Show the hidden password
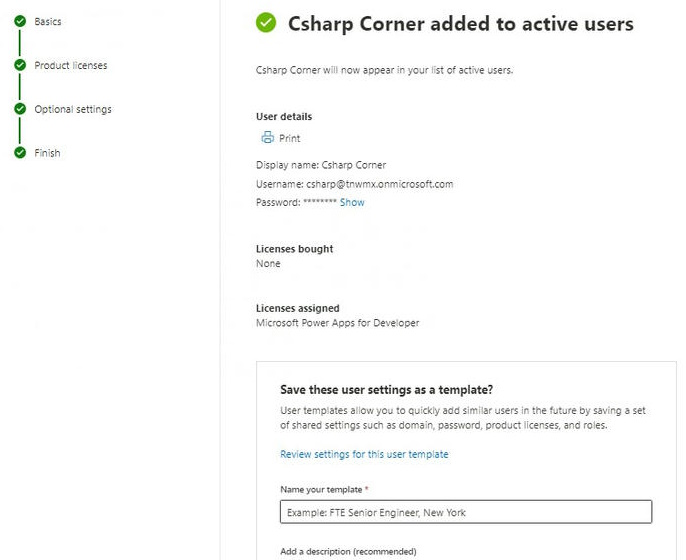686x560 pixels. [352, 202]
